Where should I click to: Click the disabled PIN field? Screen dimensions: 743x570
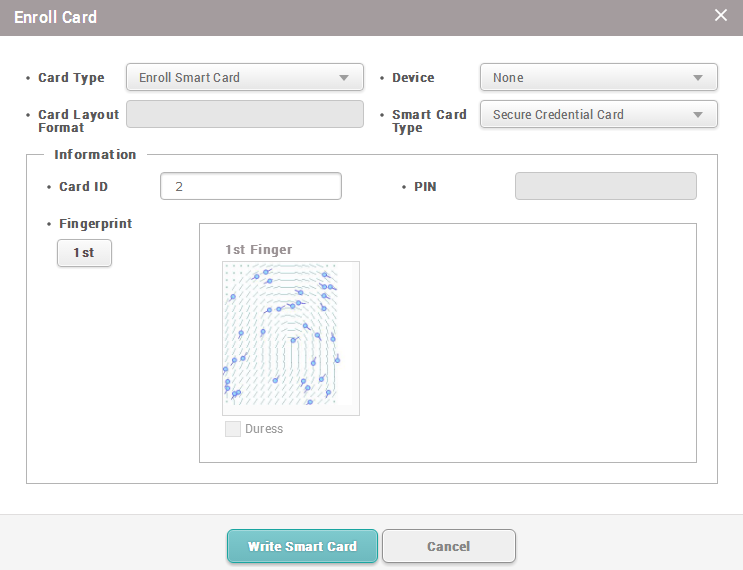click(x=605, y=186)
